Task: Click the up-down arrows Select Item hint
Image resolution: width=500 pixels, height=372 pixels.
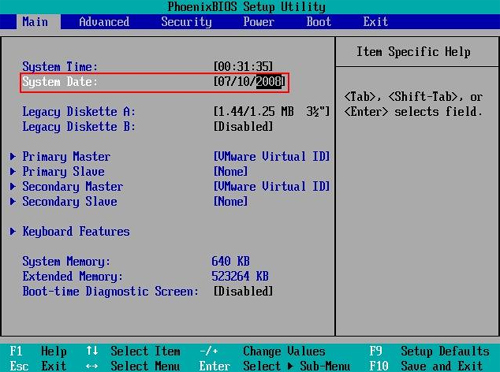Action: (x=133, y=351)
